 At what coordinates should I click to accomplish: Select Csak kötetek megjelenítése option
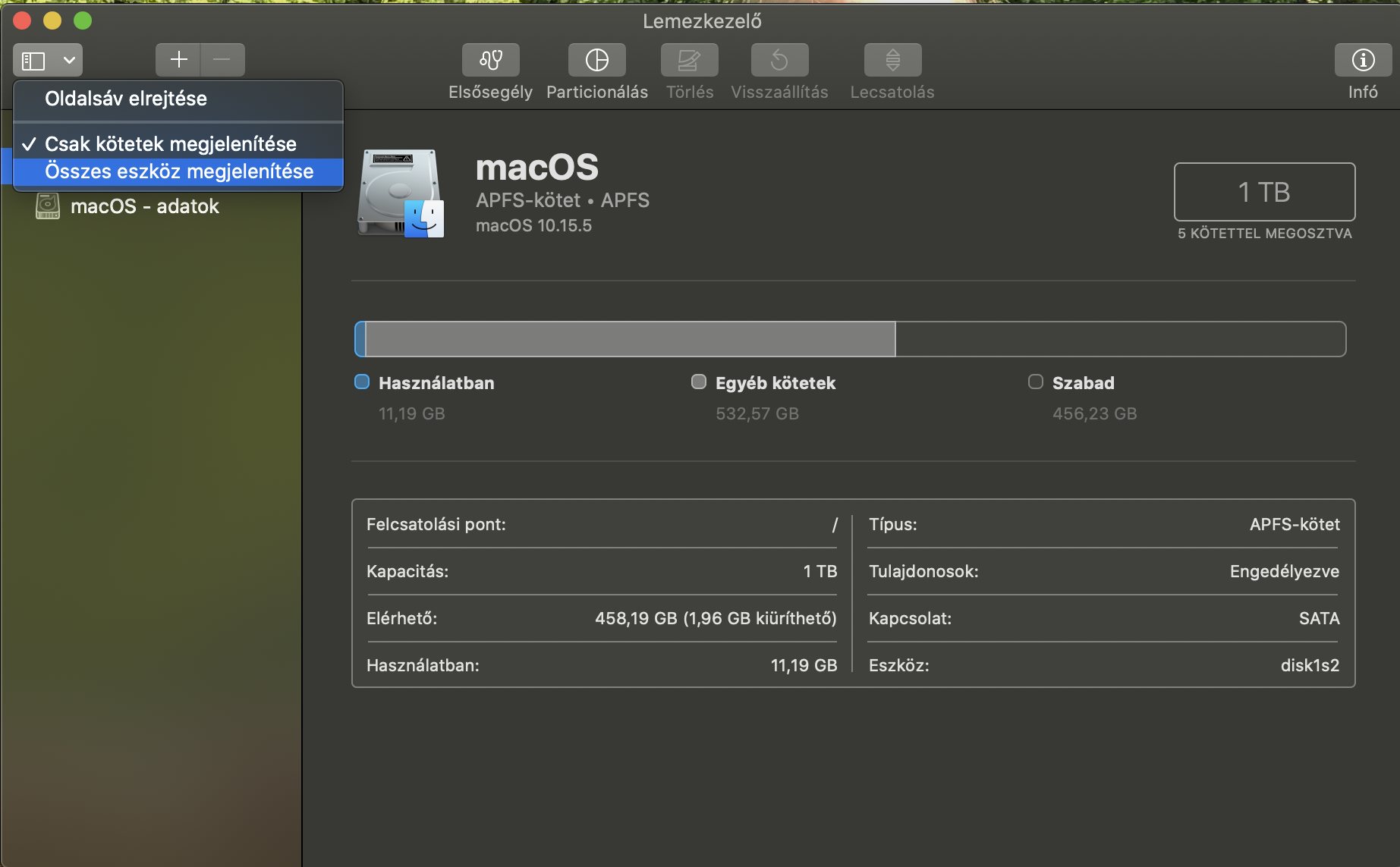point(178,144)
